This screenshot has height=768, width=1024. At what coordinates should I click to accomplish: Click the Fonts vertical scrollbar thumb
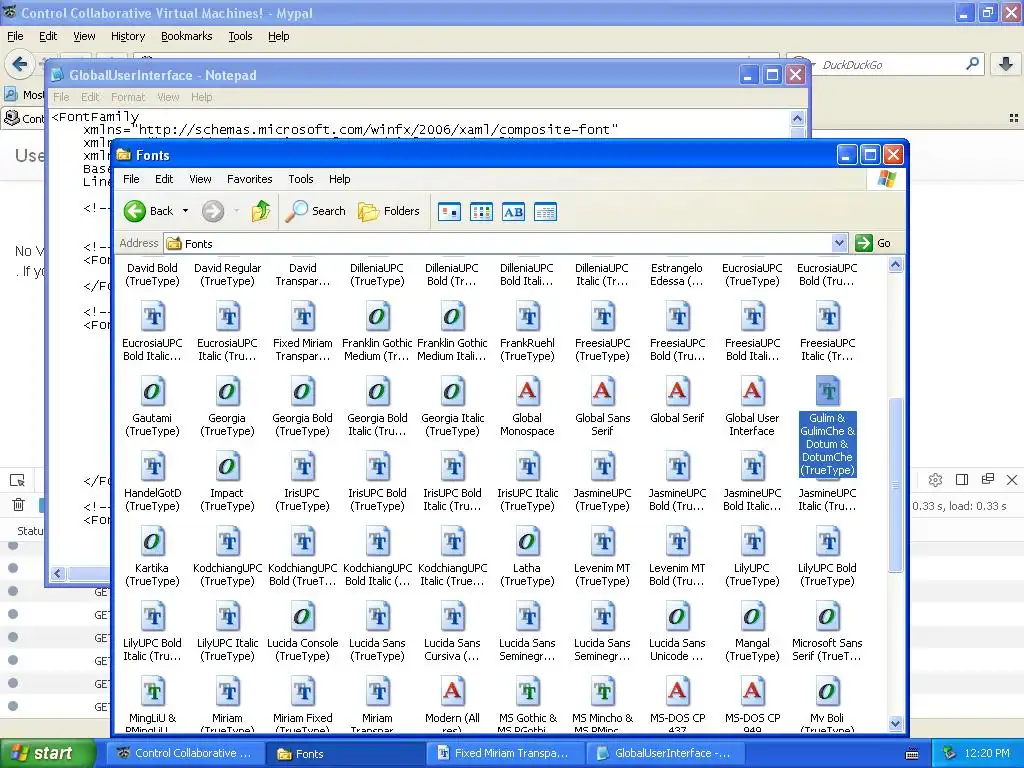pos(895,485)
